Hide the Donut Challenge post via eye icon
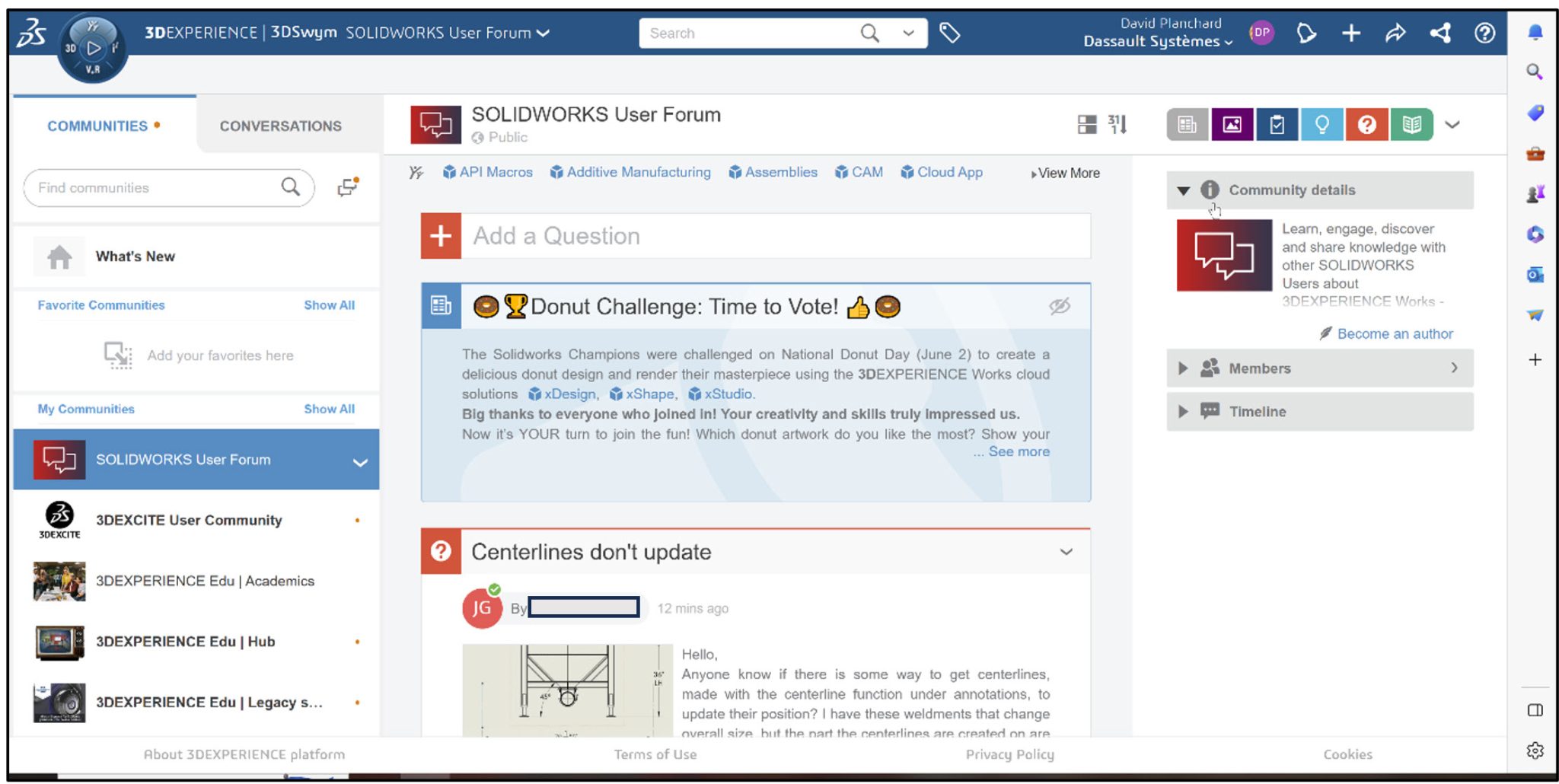The image size is (1559, 784). (1061, 307)
